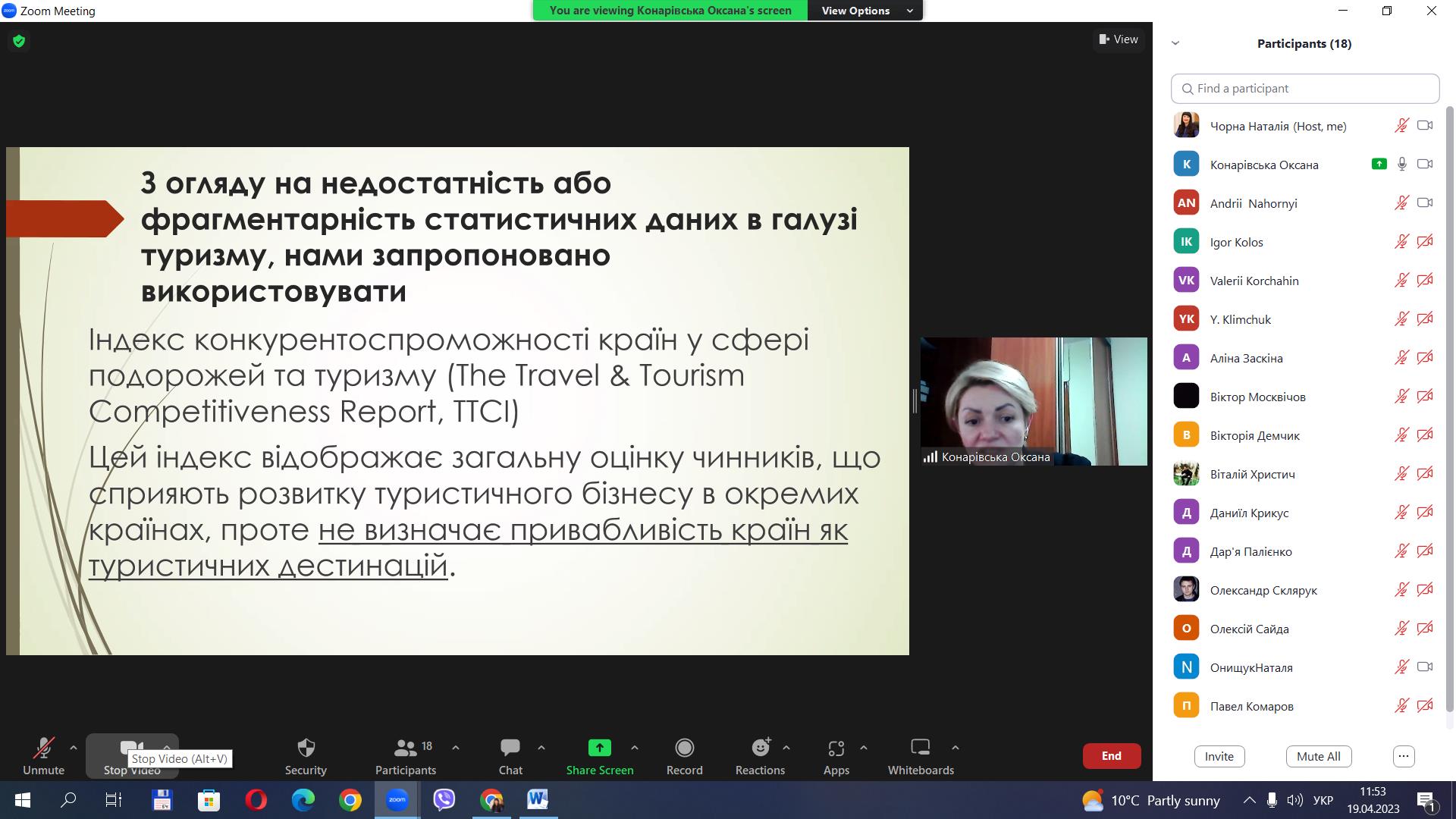1456x819 pixels.
Task: Open more options ellipsis in Participants panel
Action: [1404, 756]
